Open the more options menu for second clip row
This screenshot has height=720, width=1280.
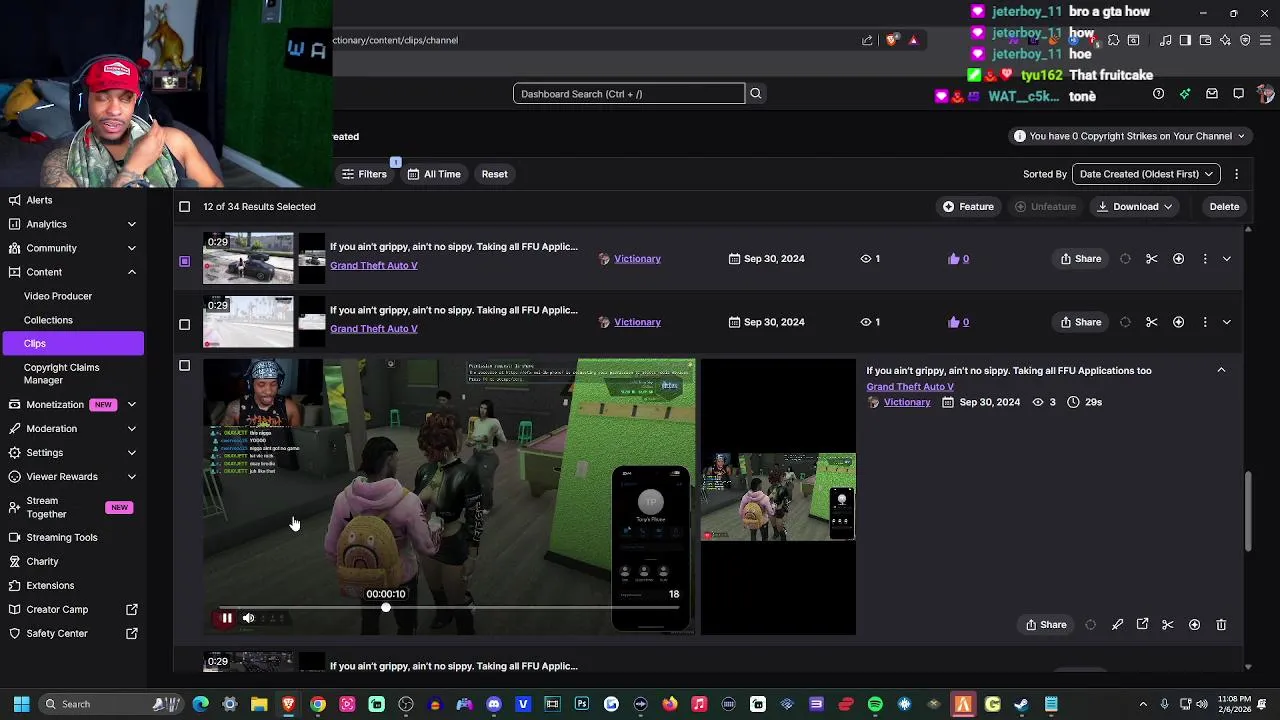click(x=1205, y=322)
